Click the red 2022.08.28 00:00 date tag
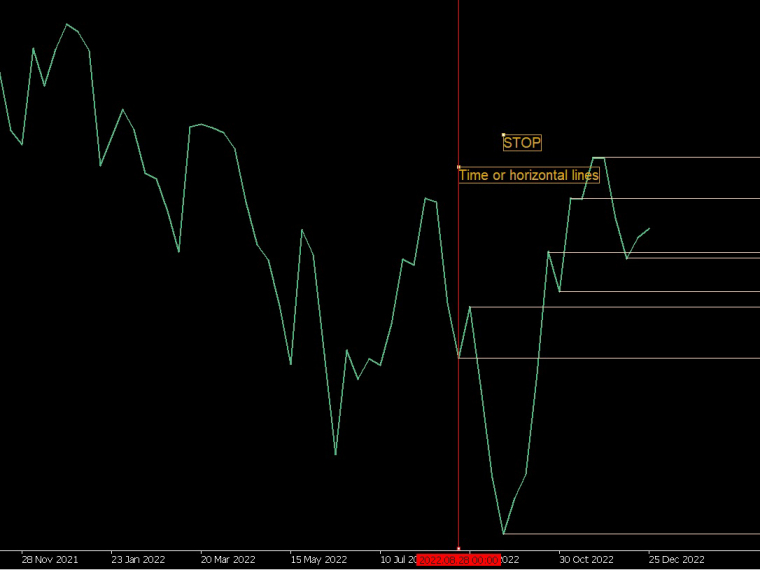This screenshot has height=570, width=760. click(x=459, y=560)
